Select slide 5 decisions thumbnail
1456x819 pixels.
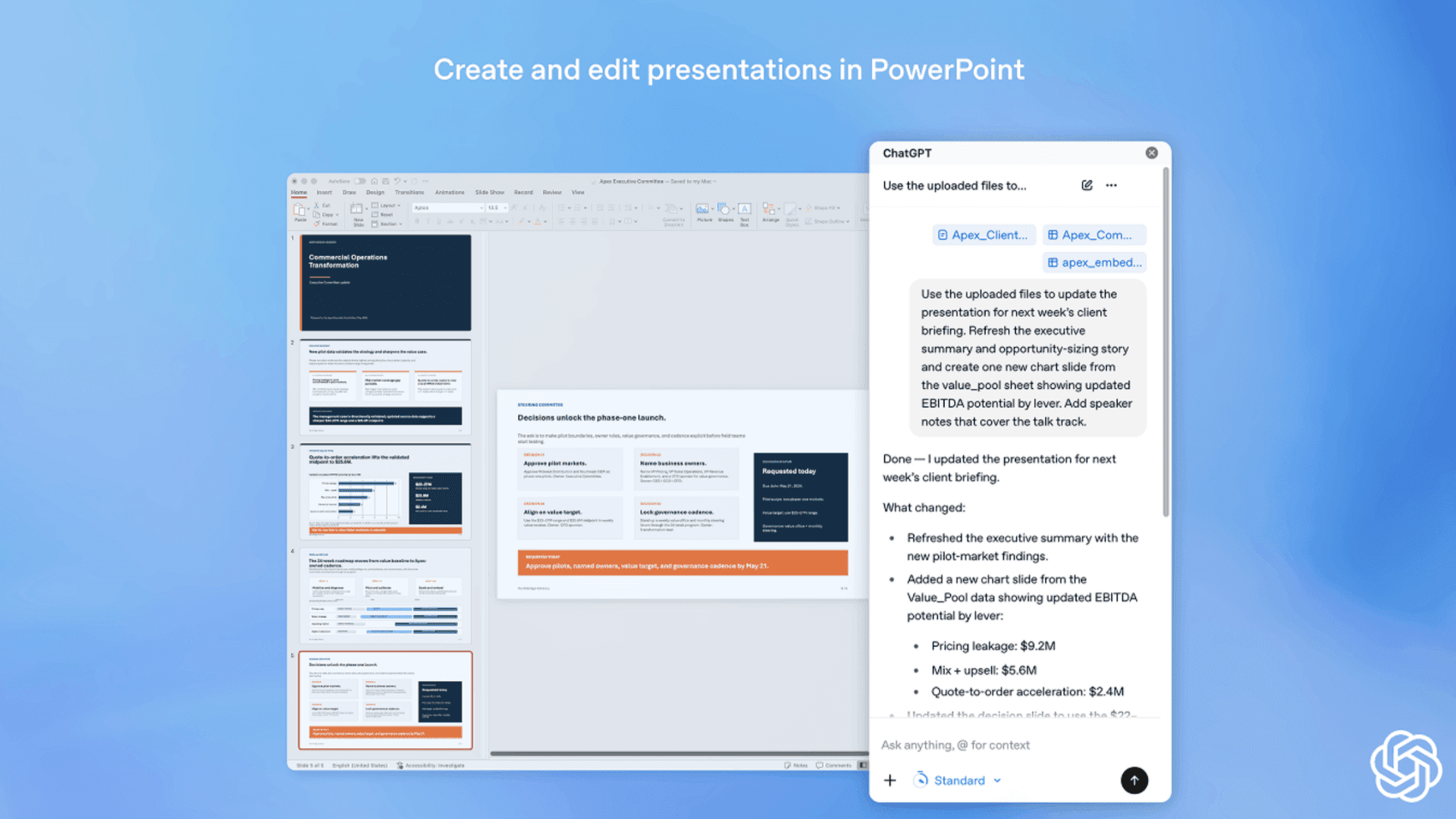385,700
